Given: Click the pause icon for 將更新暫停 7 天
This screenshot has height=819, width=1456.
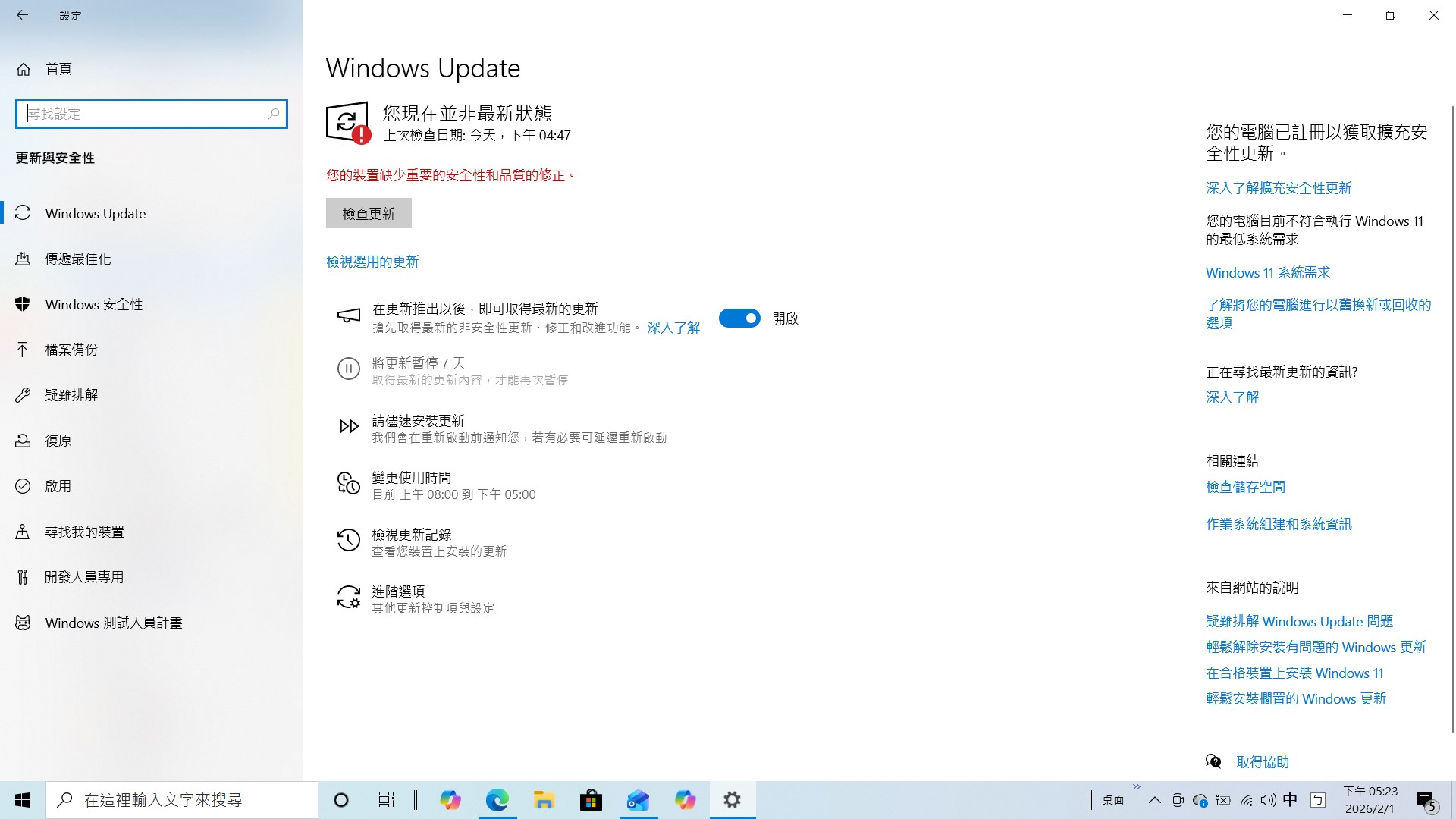Looking at the screenshot, I should [x=348, y=369].
